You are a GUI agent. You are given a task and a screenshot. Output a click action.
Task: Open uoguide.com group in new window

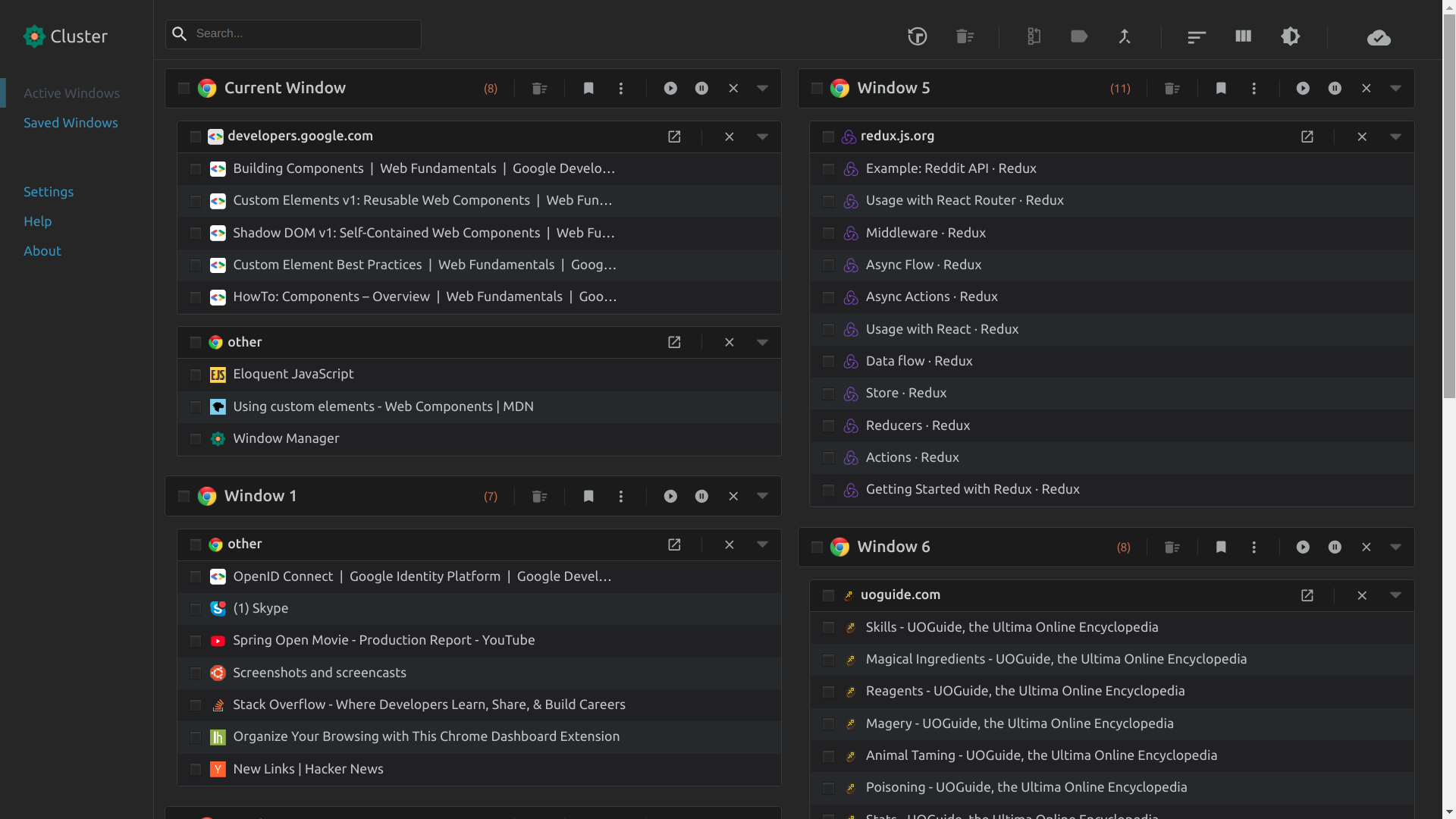pyautogui.click(x=1307, y=596)
